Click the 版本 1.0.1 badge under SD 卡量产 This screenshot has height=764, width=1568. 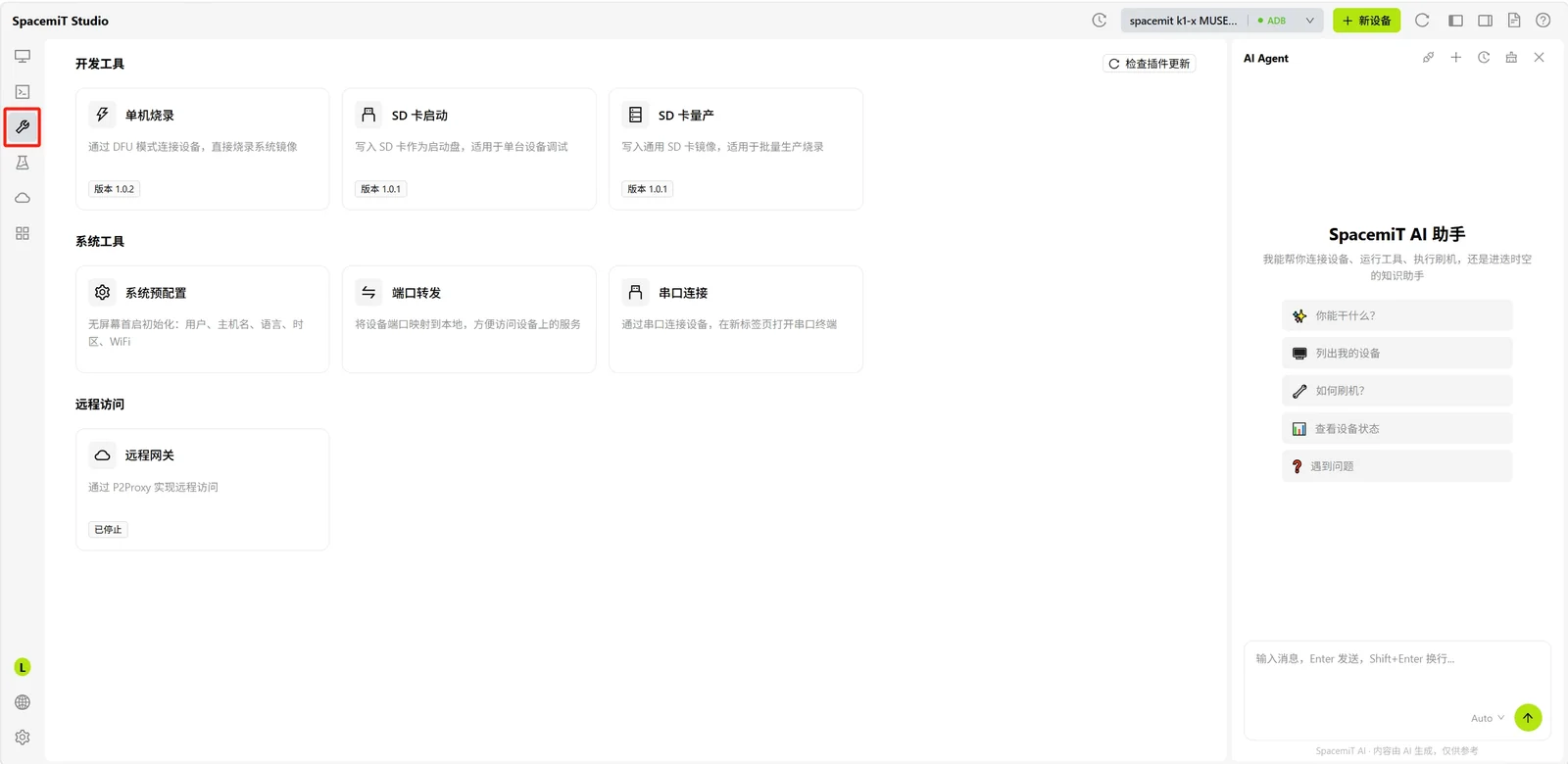(647, 189)
